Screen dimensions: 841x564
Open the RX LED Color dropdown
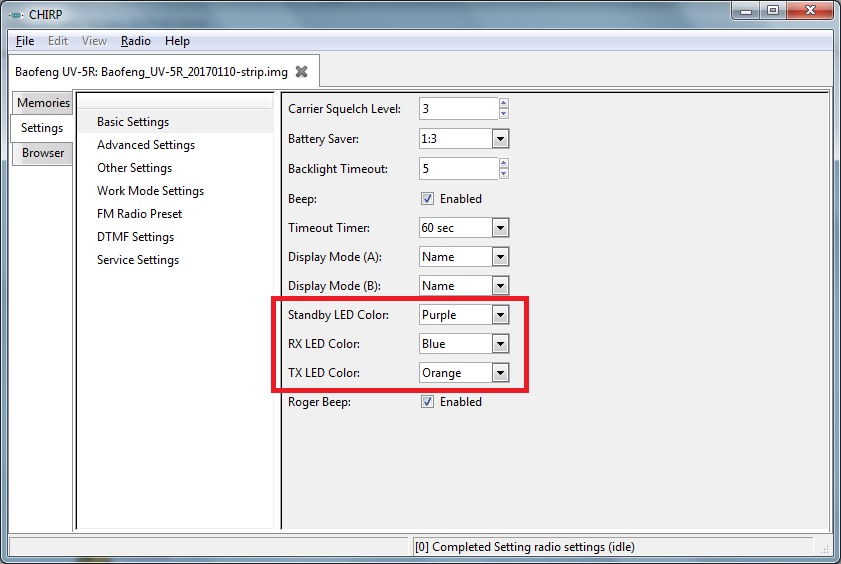pyautogui.click(x=500, y=344)
